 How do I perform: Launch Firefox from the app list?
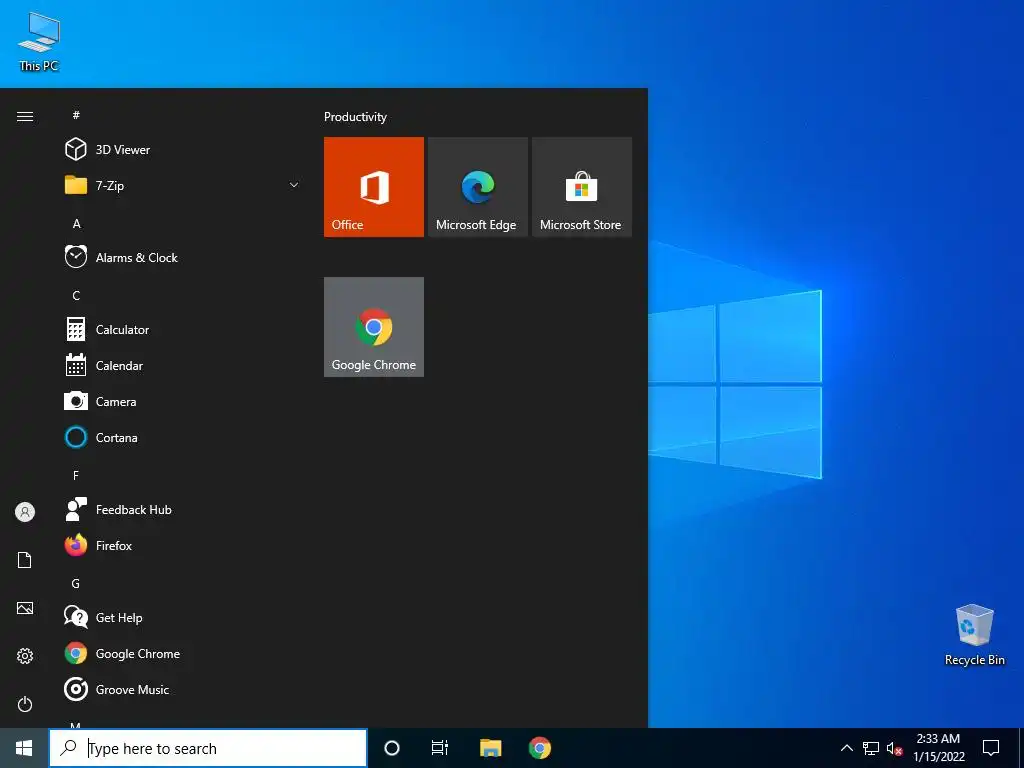[x=183, y=545]
